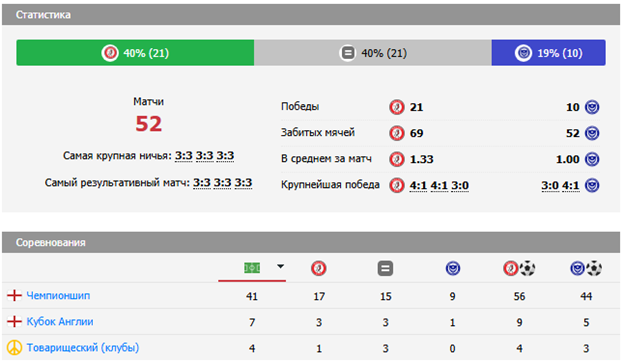Open second 3:3 link in Самый результативный матч
The image size is (624, 361).
tap(222, 183)
